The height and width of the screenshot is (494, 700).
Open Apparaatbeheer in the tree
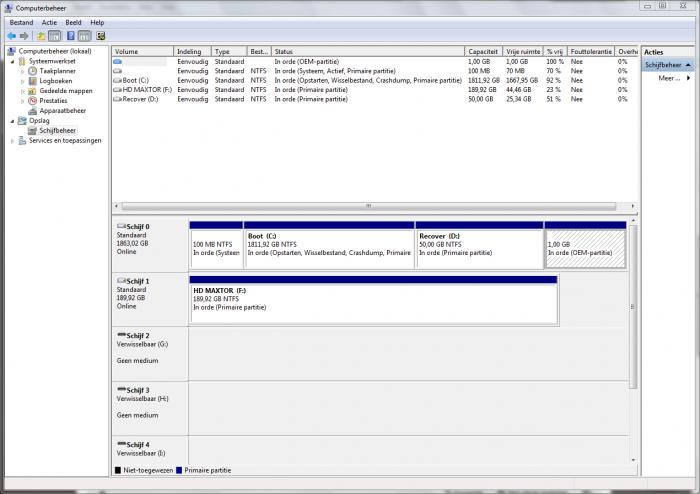[x=62, y=111]
